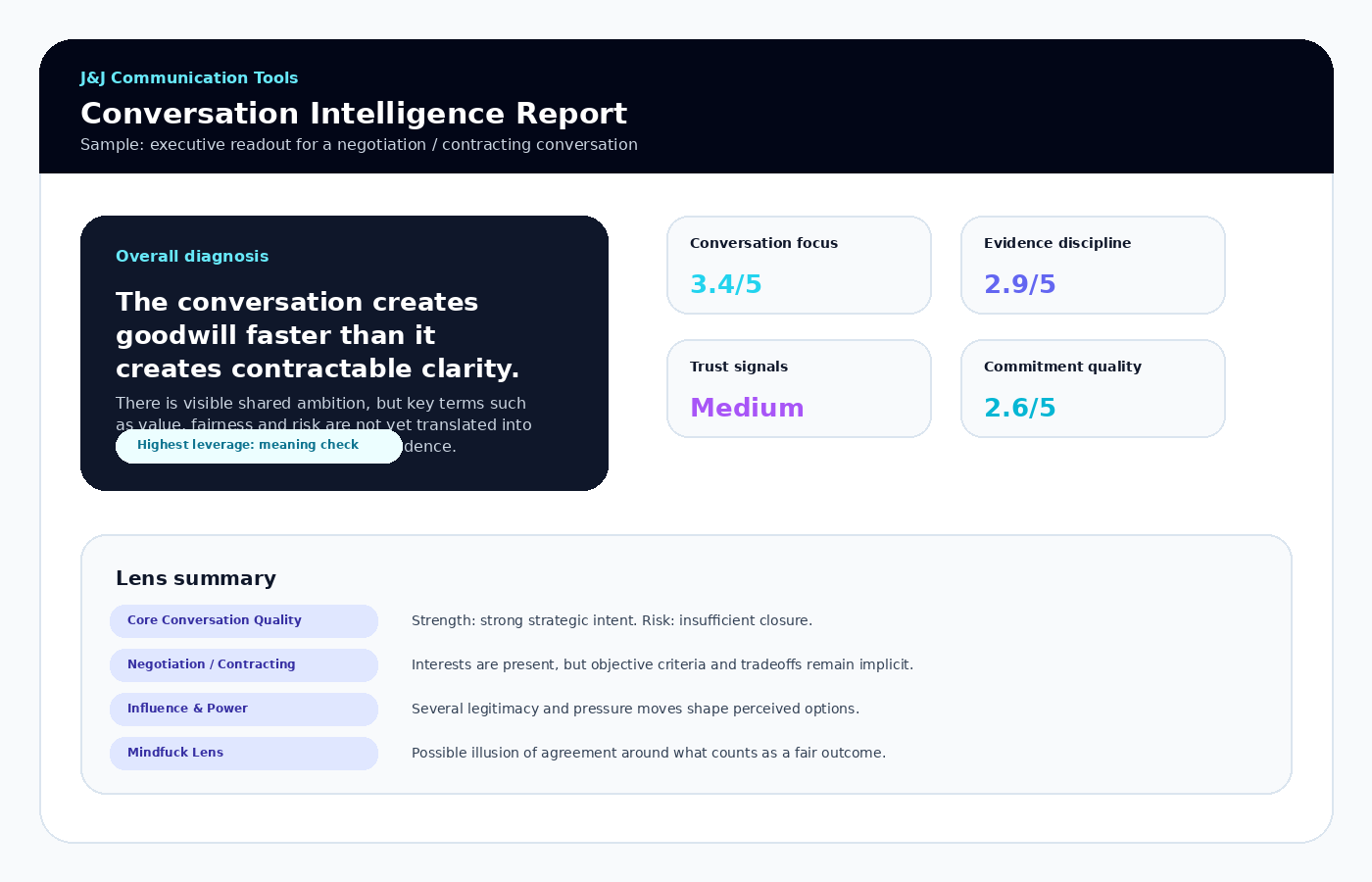Click the Lens summary heading
1372x882 pixels.
(196, 578)
